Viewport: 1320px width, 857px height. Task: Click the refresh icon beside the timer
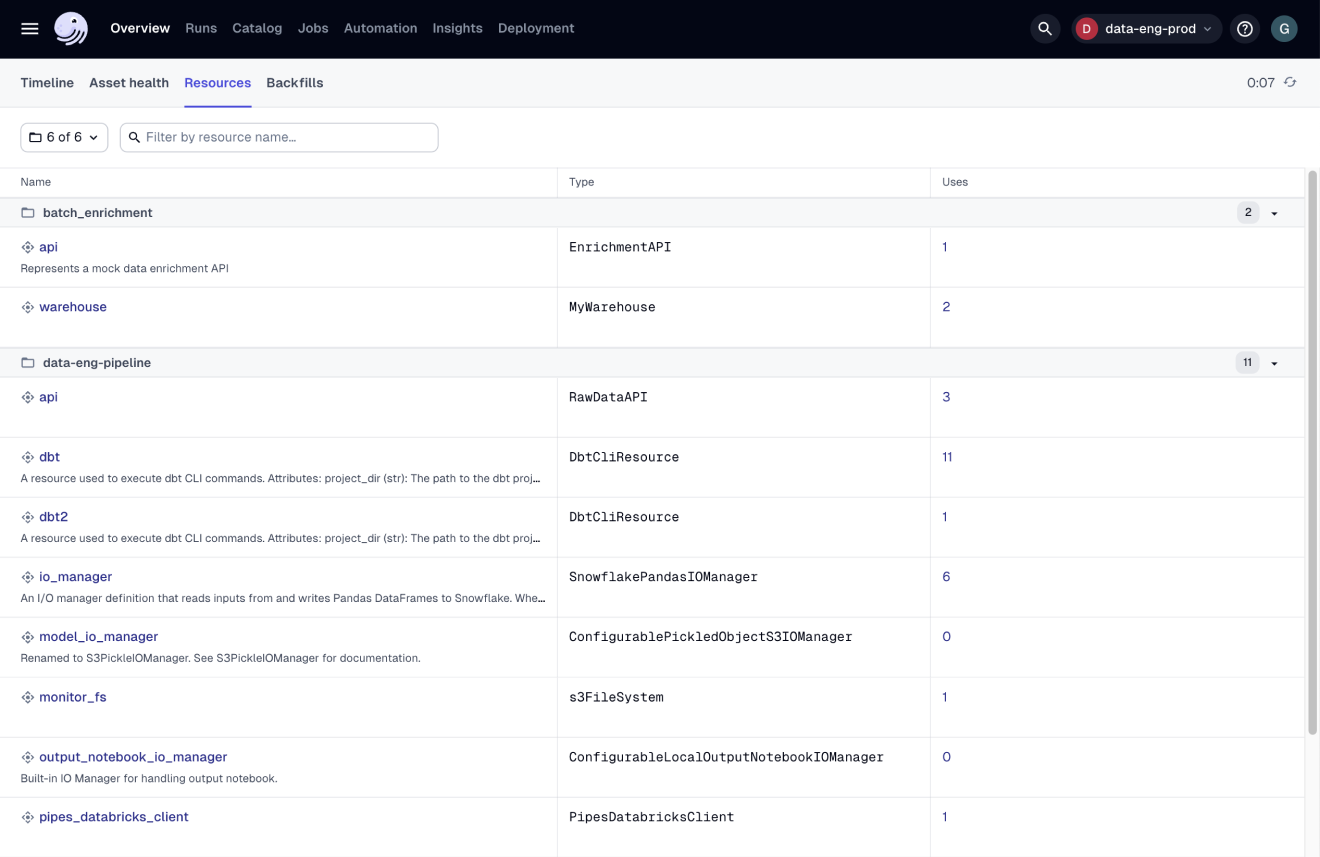[1290, 83]
